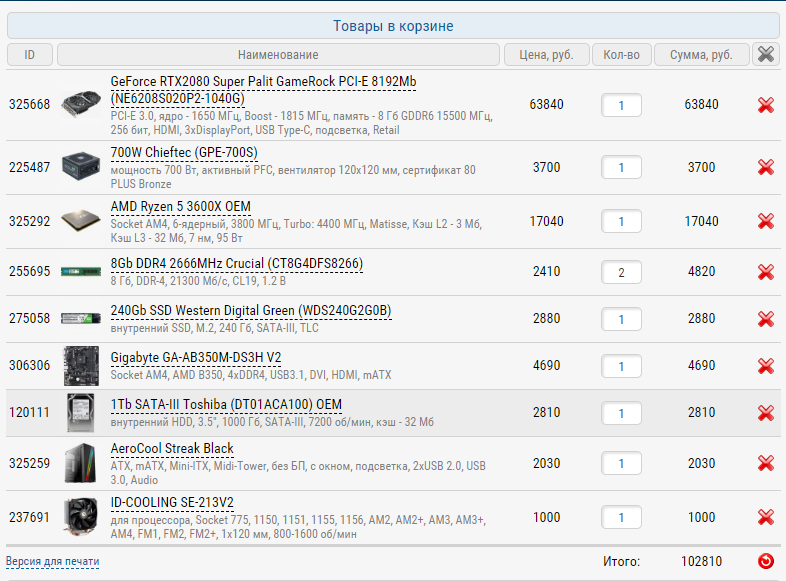This screenshot has height=581, width=786.
Task: Delete 8Gb DDR4 Crucial memory row
Action: coord(765,272)
